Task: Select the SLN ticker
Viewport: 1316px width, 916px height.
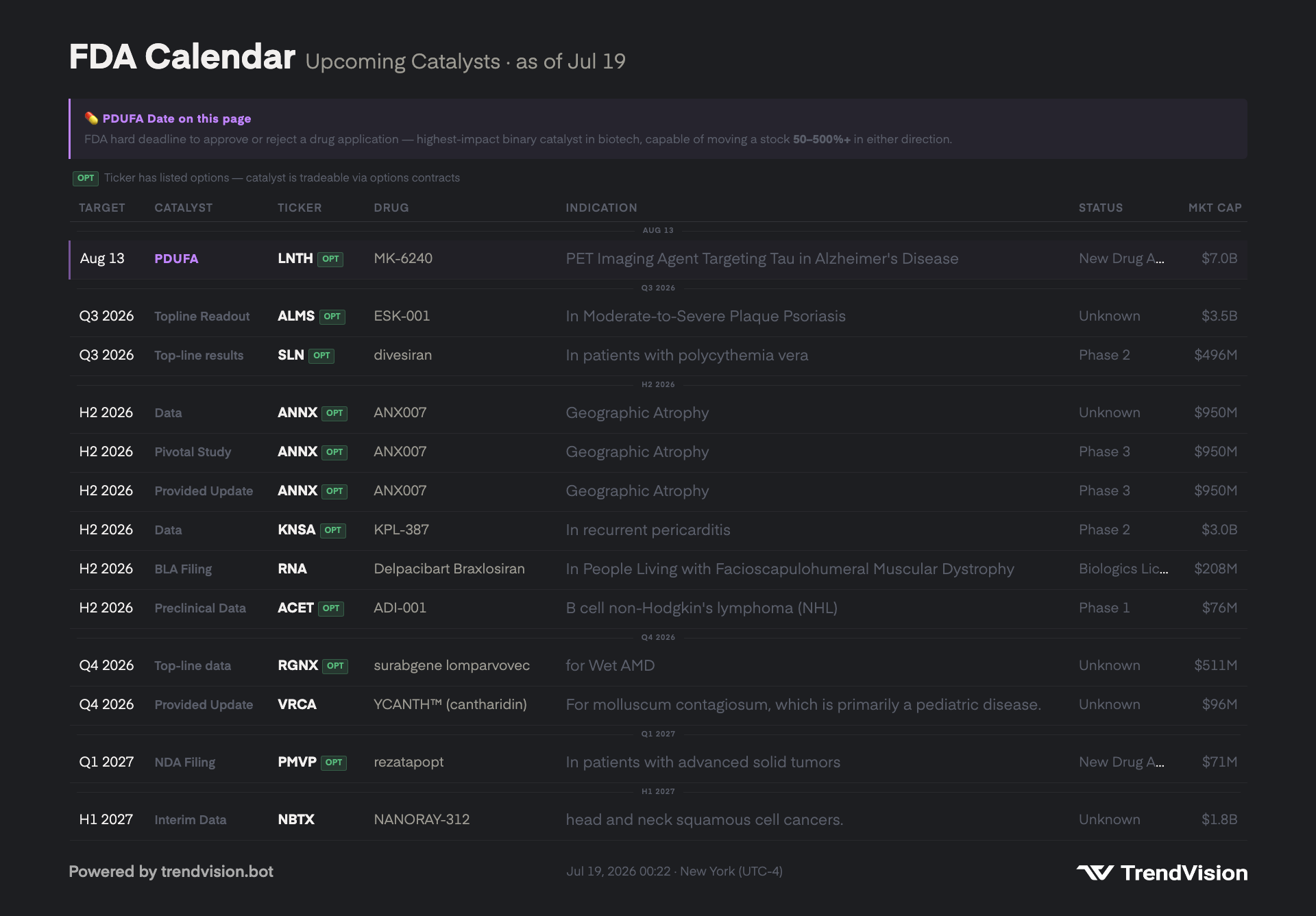Action: click(291, 355)
